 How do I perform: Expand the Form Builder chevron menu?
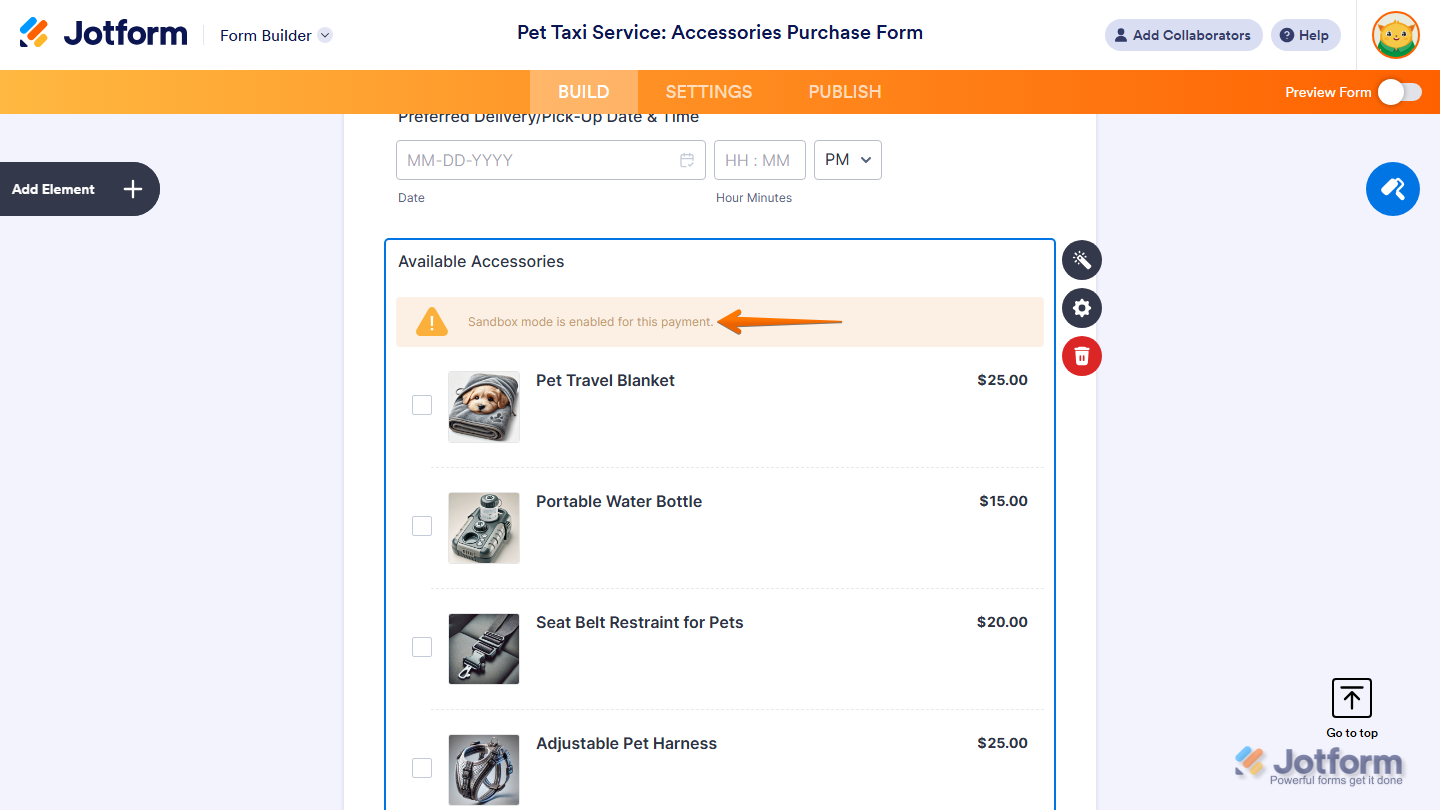pos(324,35)
